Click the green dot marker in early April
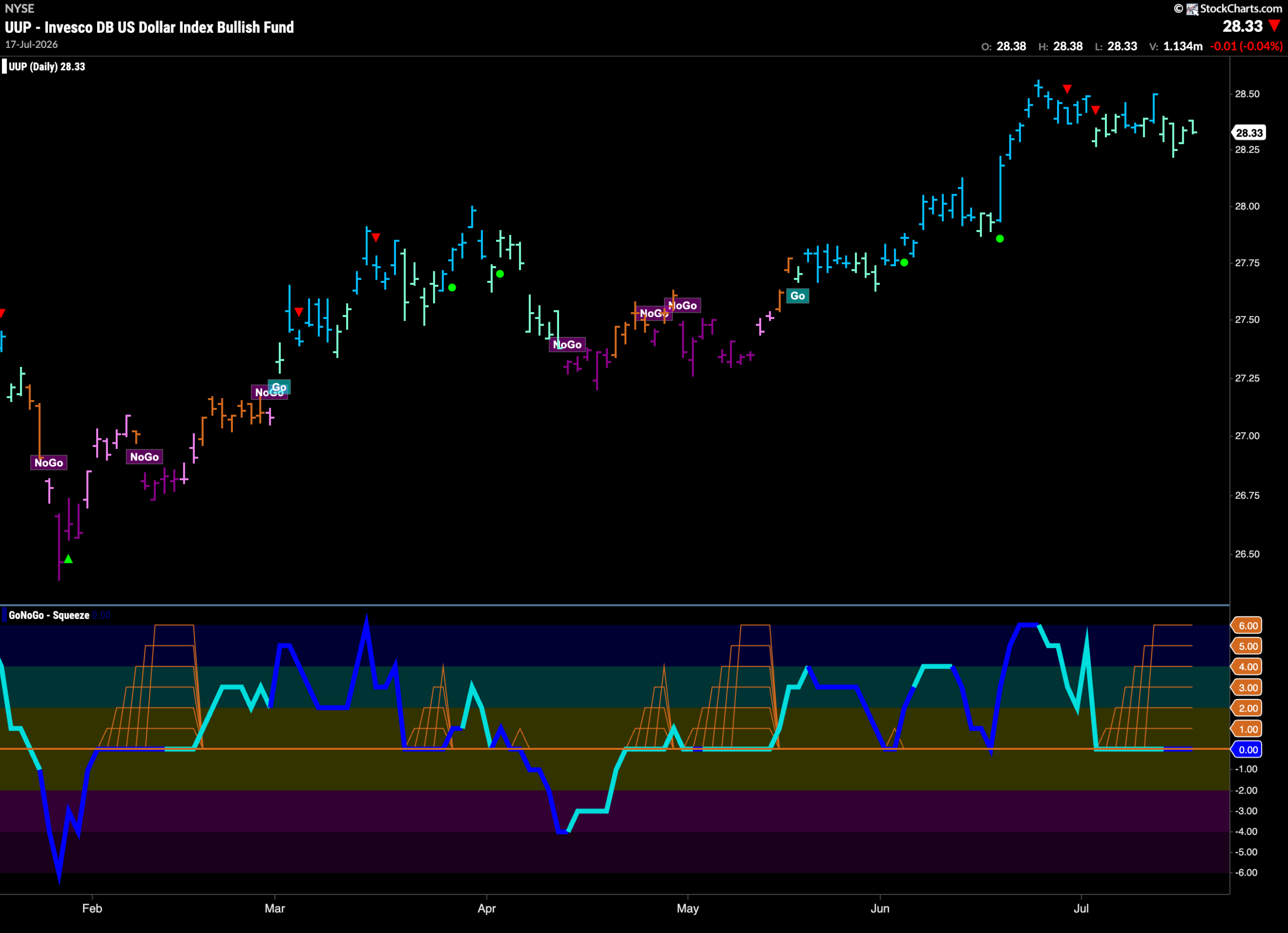The image size is (1288, 933). (500, 274)
